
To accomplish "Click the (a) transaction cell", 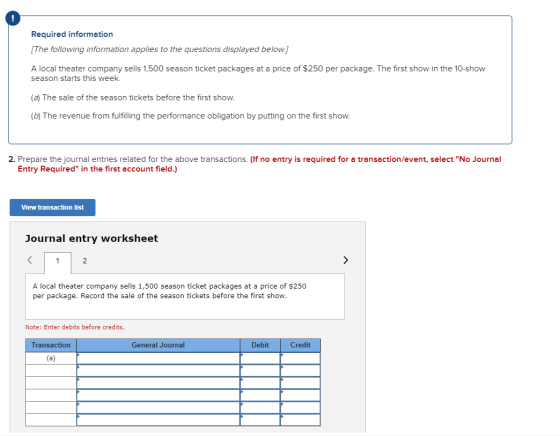I will (x=51, y=358).
